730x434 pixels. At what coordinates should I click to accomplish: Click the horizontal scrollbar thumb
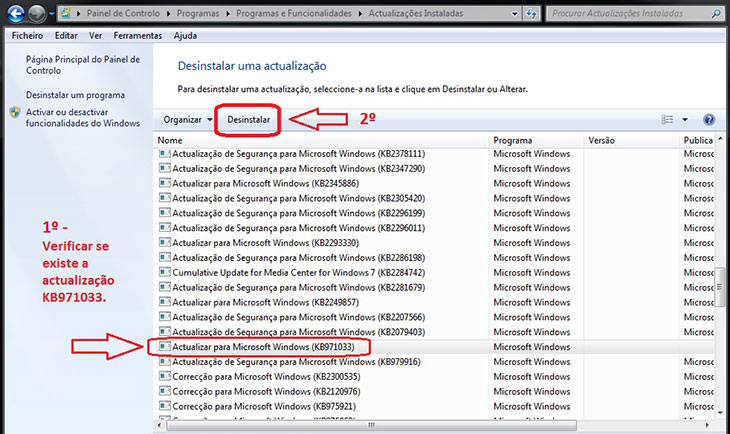pos(372,425)
